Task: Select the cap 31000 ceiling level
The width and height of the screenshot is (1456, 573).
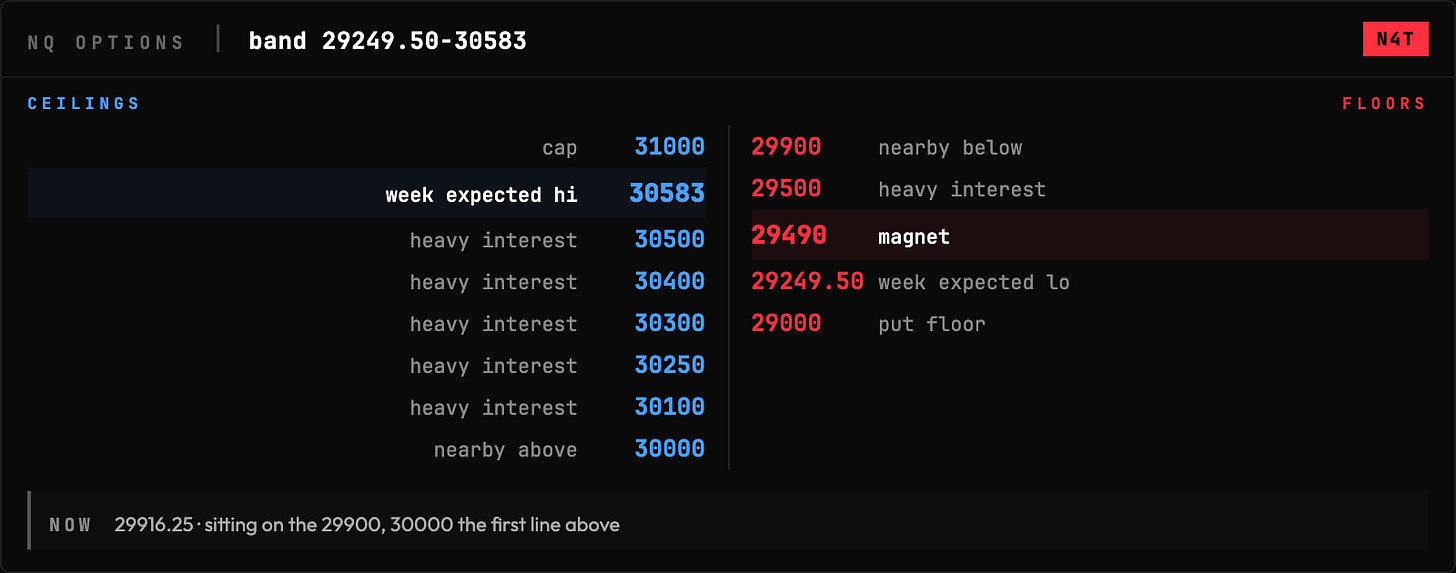Action: coord(367,147)
